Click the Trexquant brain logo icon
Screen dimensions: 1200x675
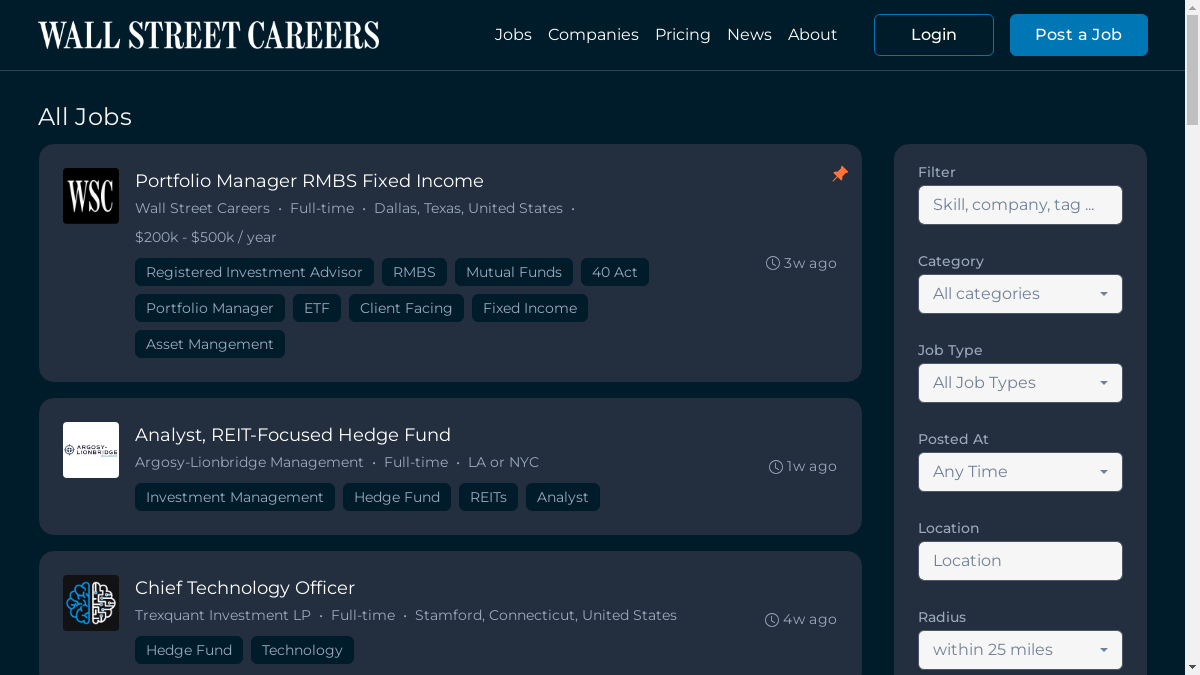click(x=91, y=603)
